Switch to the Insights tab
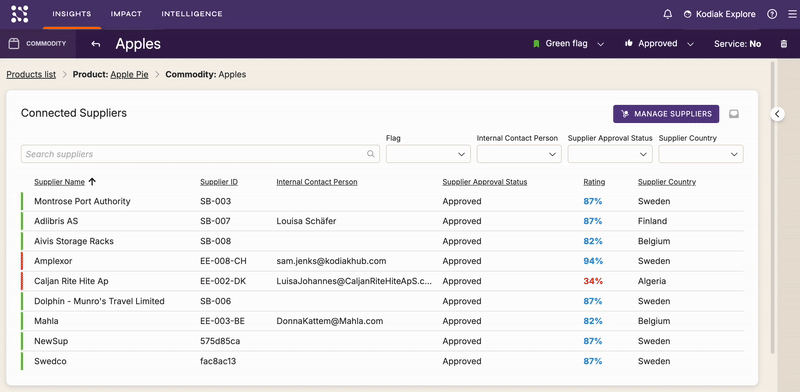This screenshot has height=392, width=800. coord(72,14)
